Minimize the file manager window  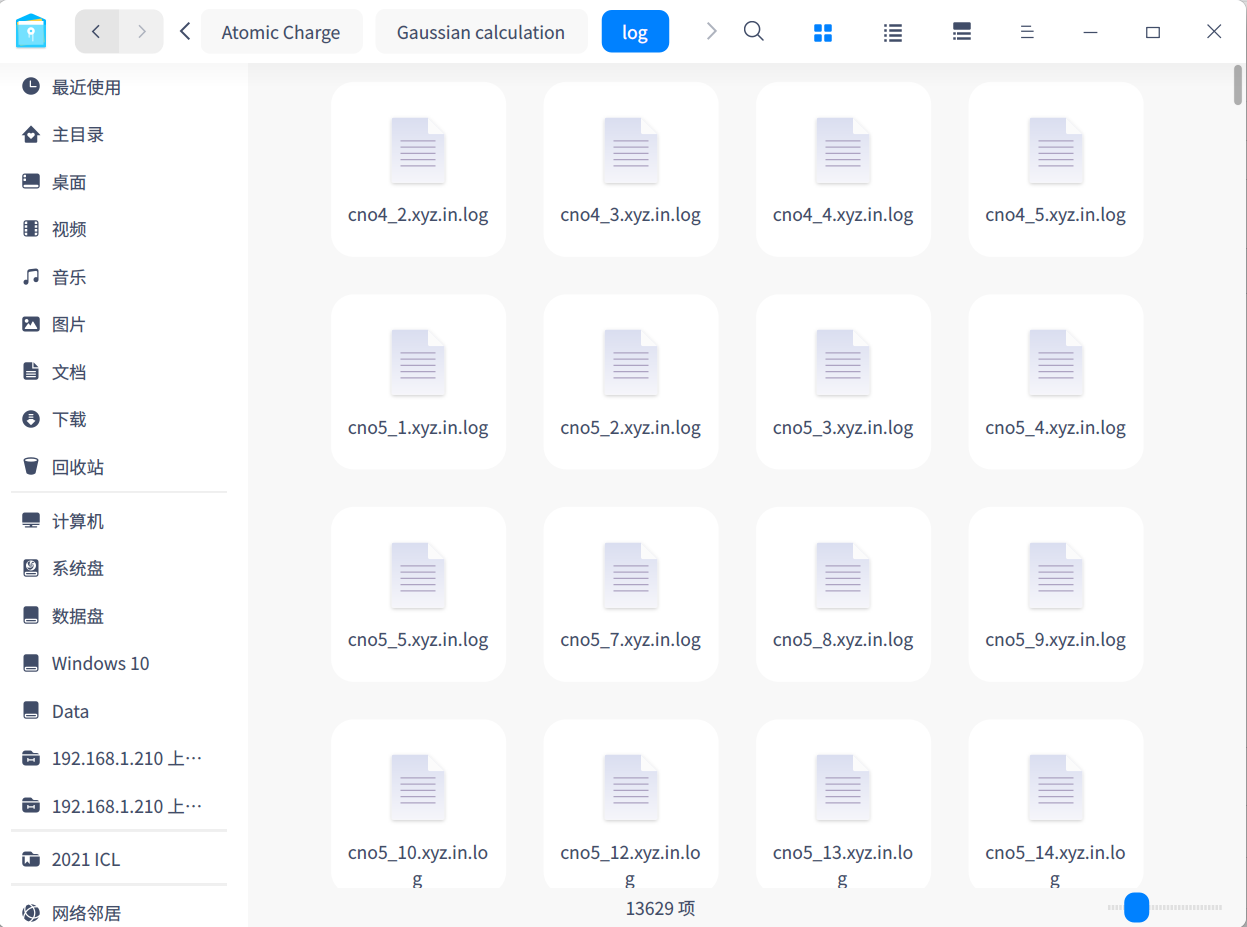(x=1090, y=32)
